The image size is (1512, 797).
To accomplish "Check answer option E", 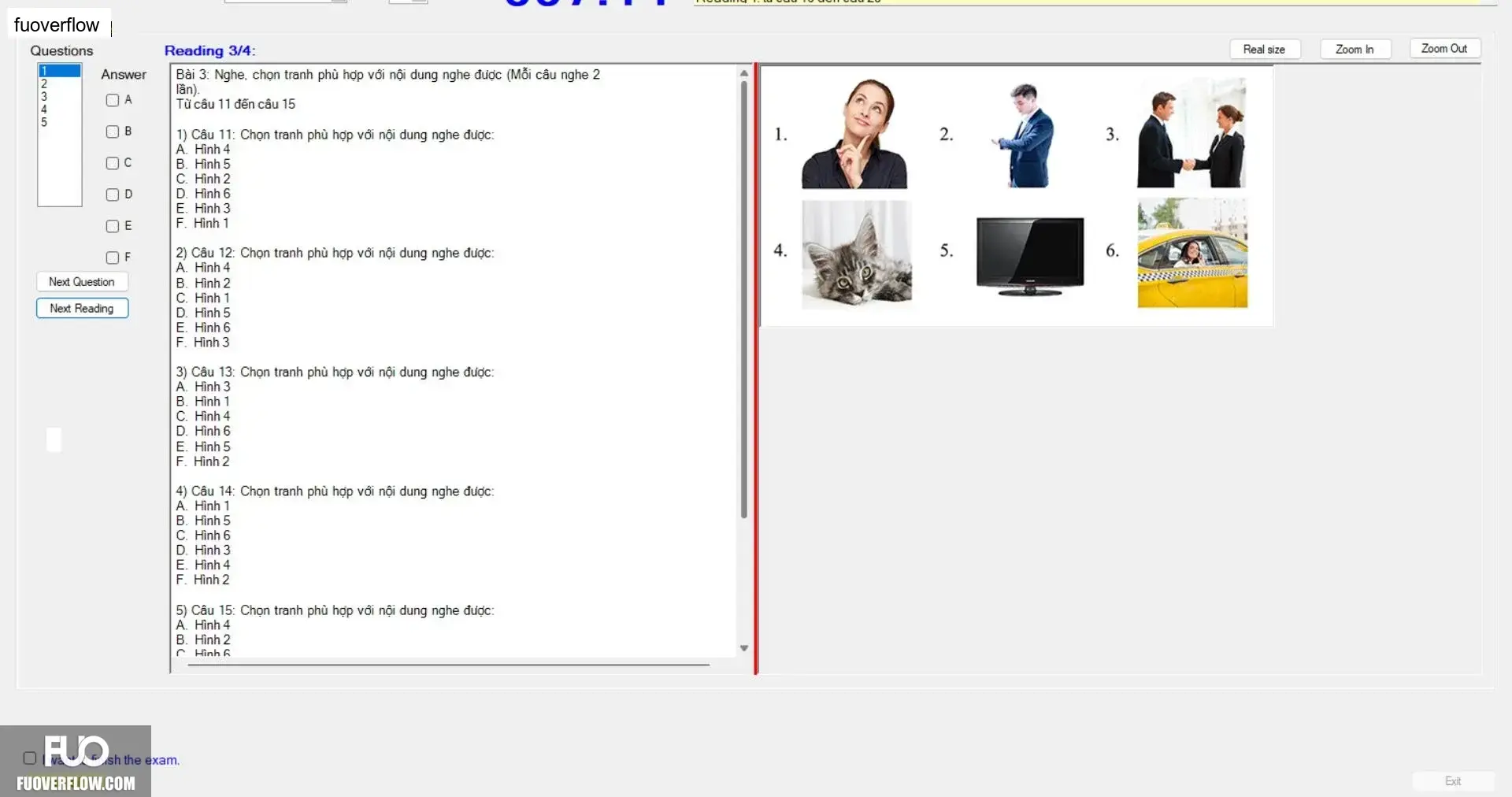I will [x=113, y=226].
